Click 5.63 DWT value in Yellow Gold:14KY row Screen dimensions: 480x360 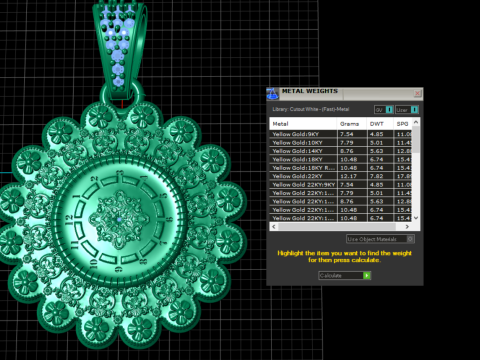[377, 151]
